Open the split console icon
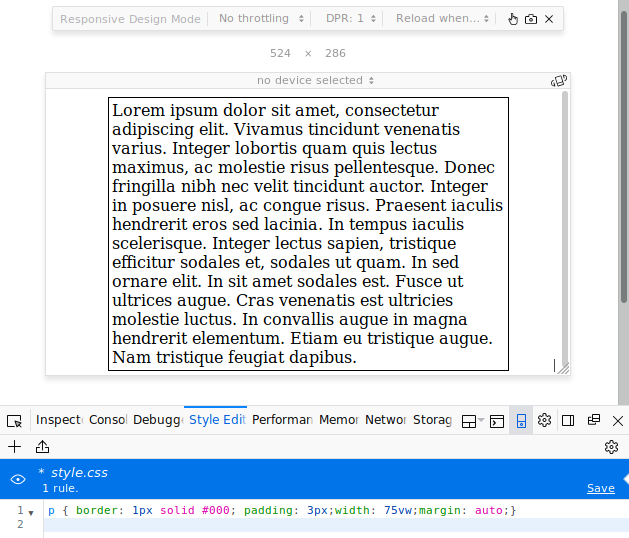This screenshot has height=538, width=629. pyautogui.click(x=497, y=420)
